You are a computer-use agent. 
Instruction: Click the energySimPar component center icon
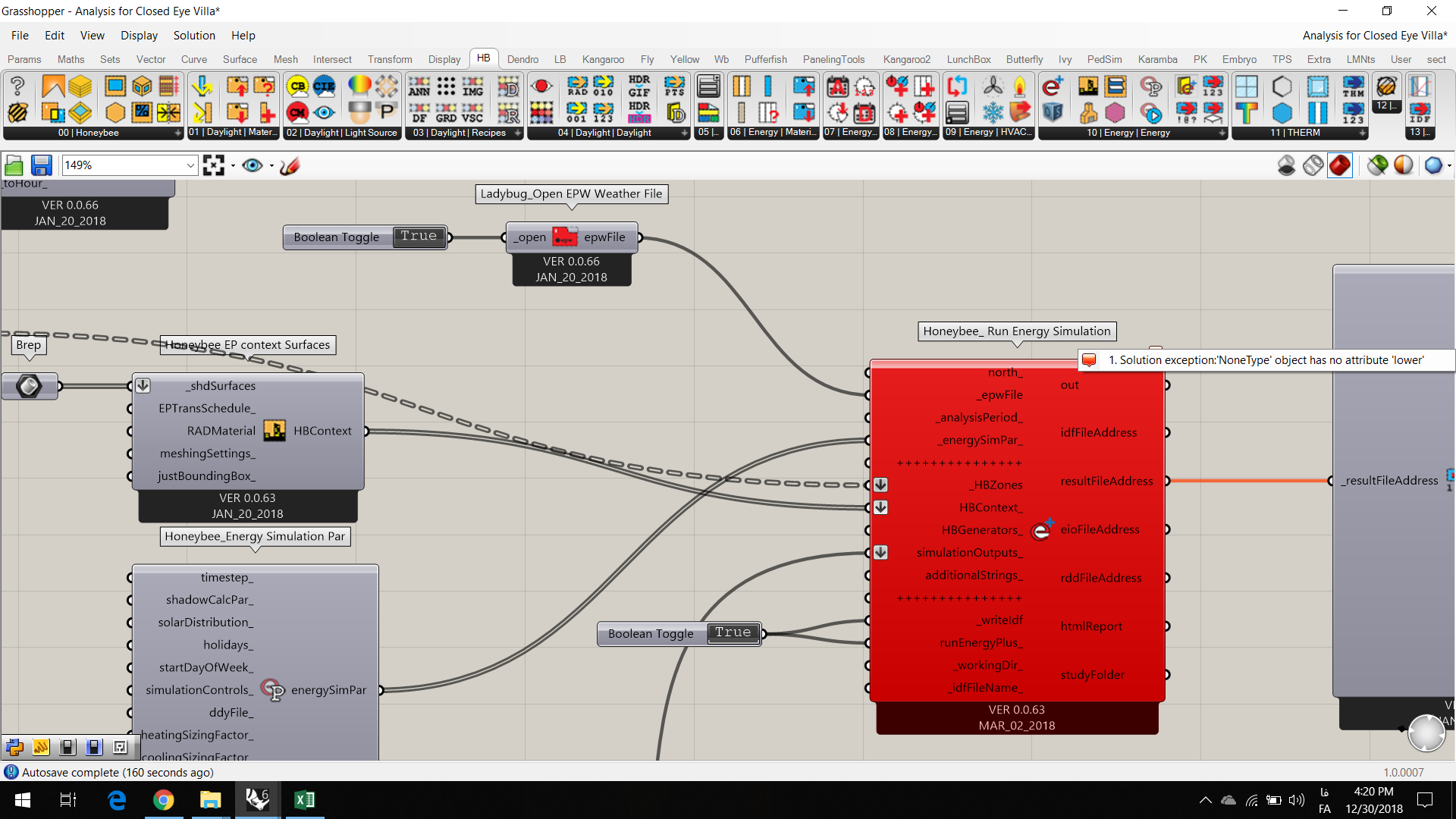(273, 690)
